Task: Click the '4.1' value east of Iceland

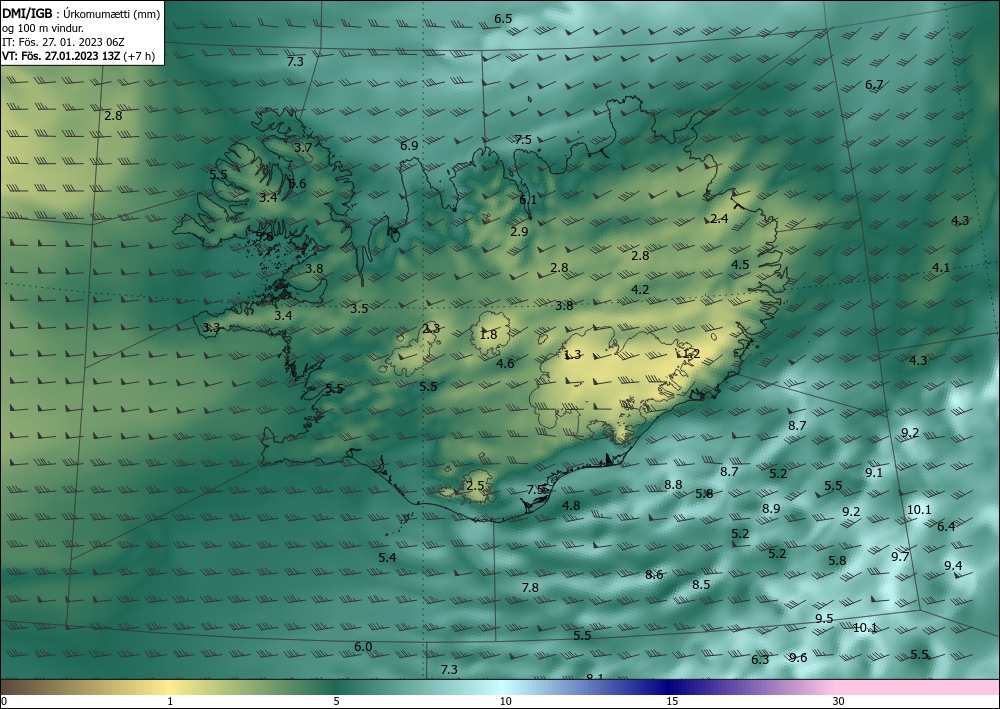Action: click(941, 267)
